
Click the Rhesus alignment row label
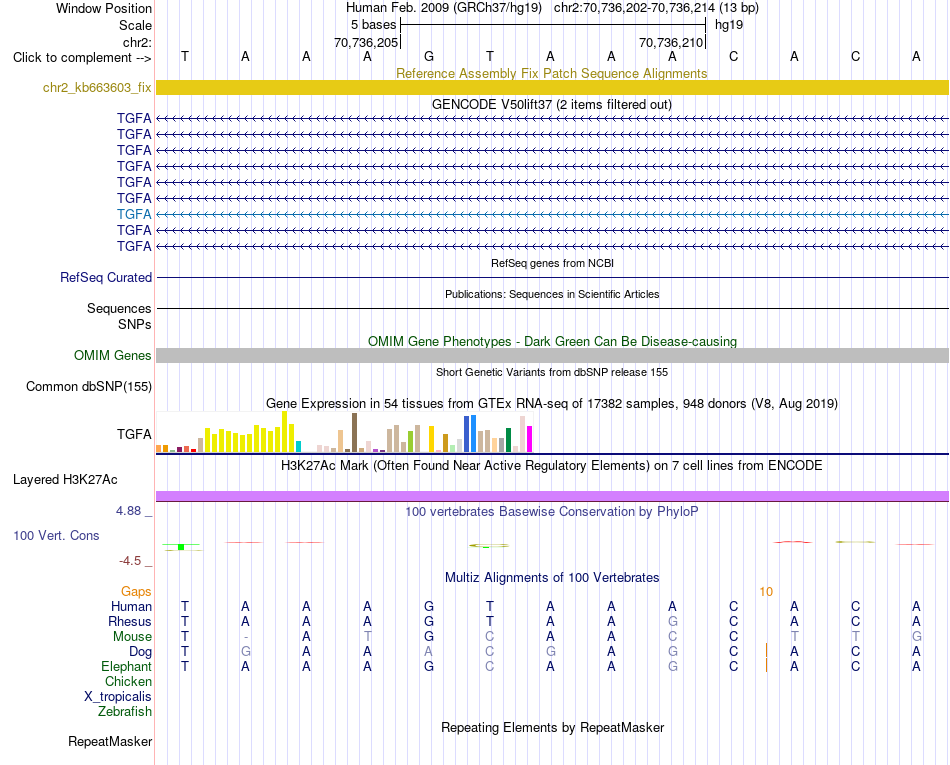pos(130,621)
